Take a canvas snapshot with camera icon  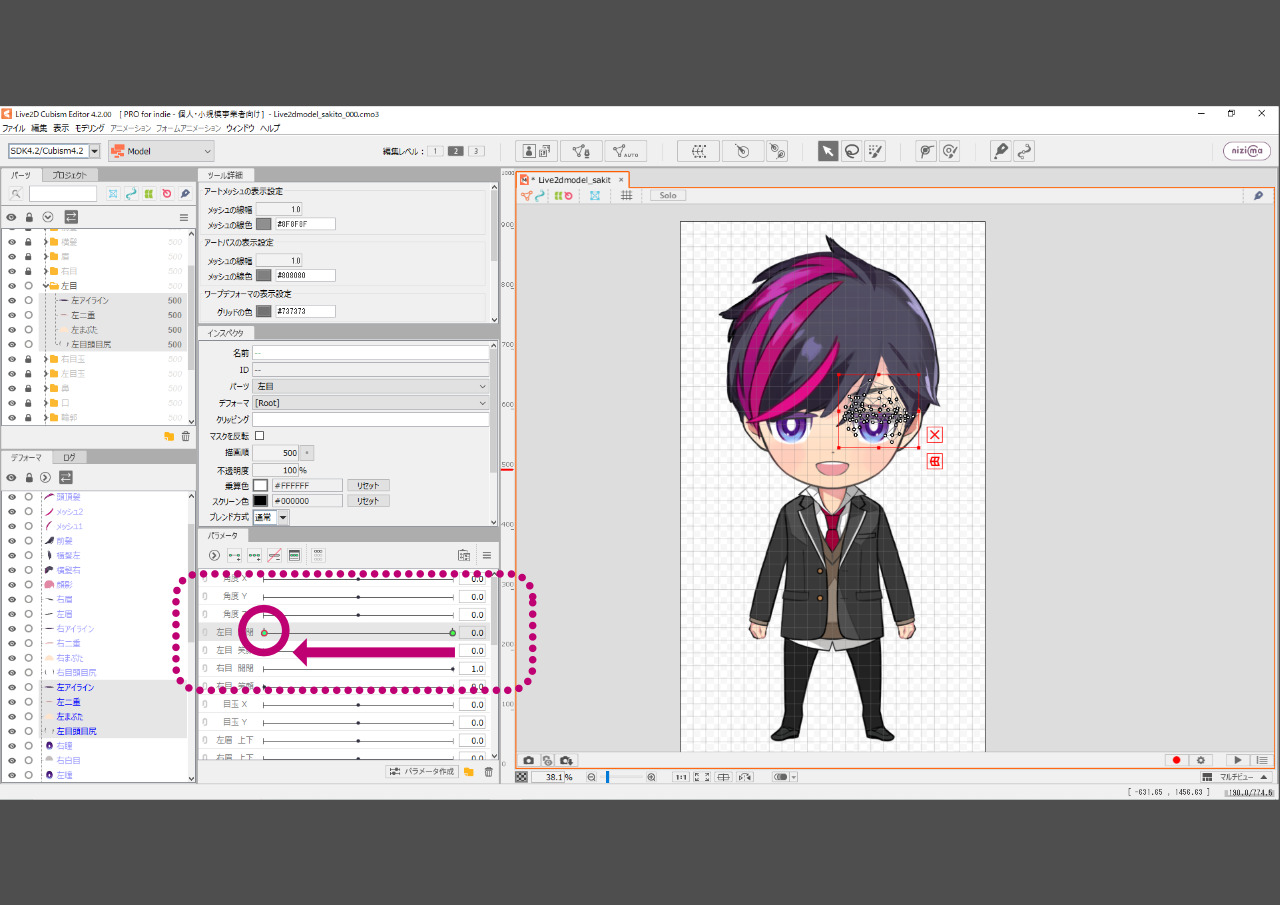[x=529, y=761]
